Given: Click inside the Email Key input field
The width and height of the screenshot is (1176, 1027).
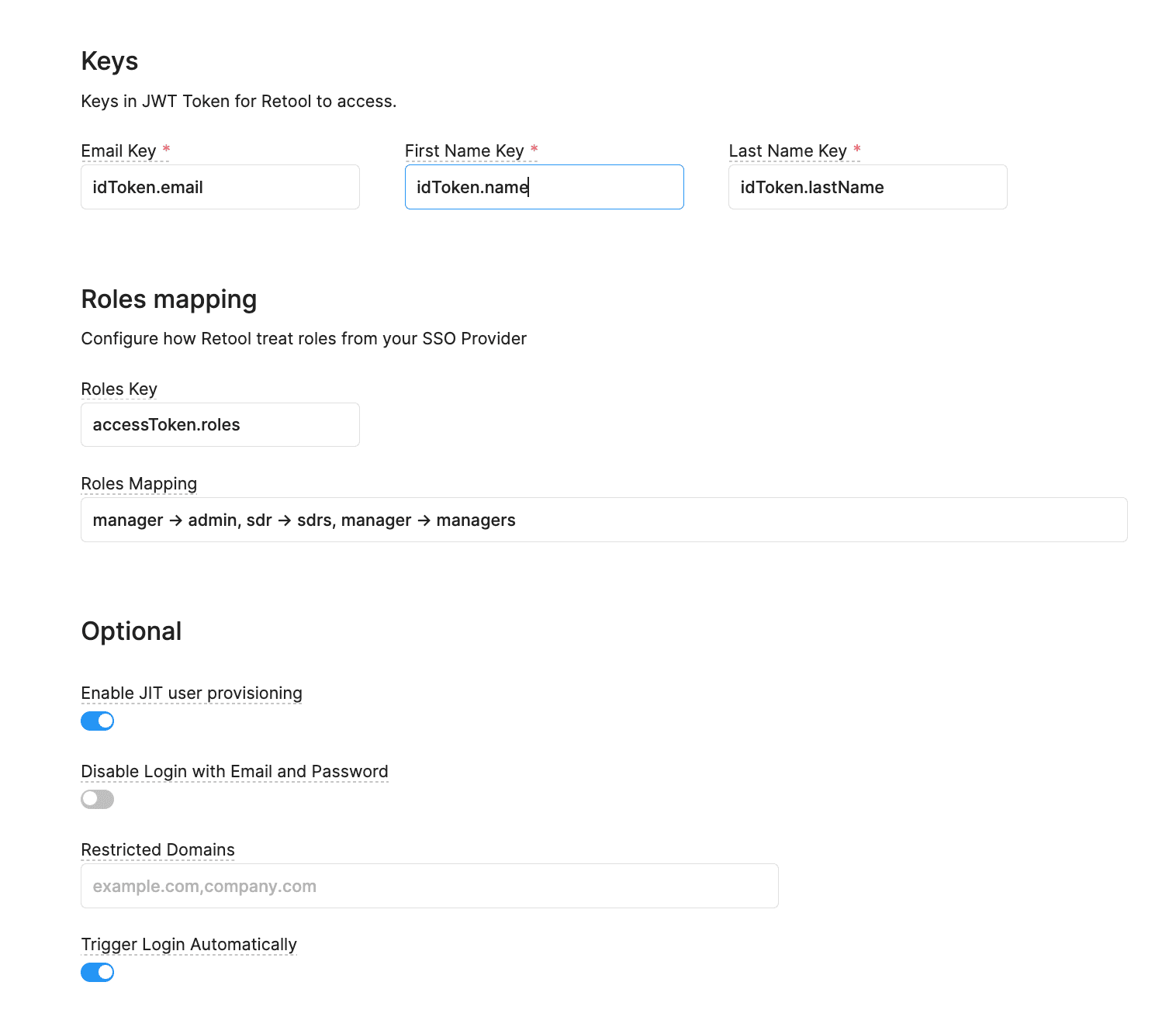Looking at the screenshot, I should [x=220, y=187].
